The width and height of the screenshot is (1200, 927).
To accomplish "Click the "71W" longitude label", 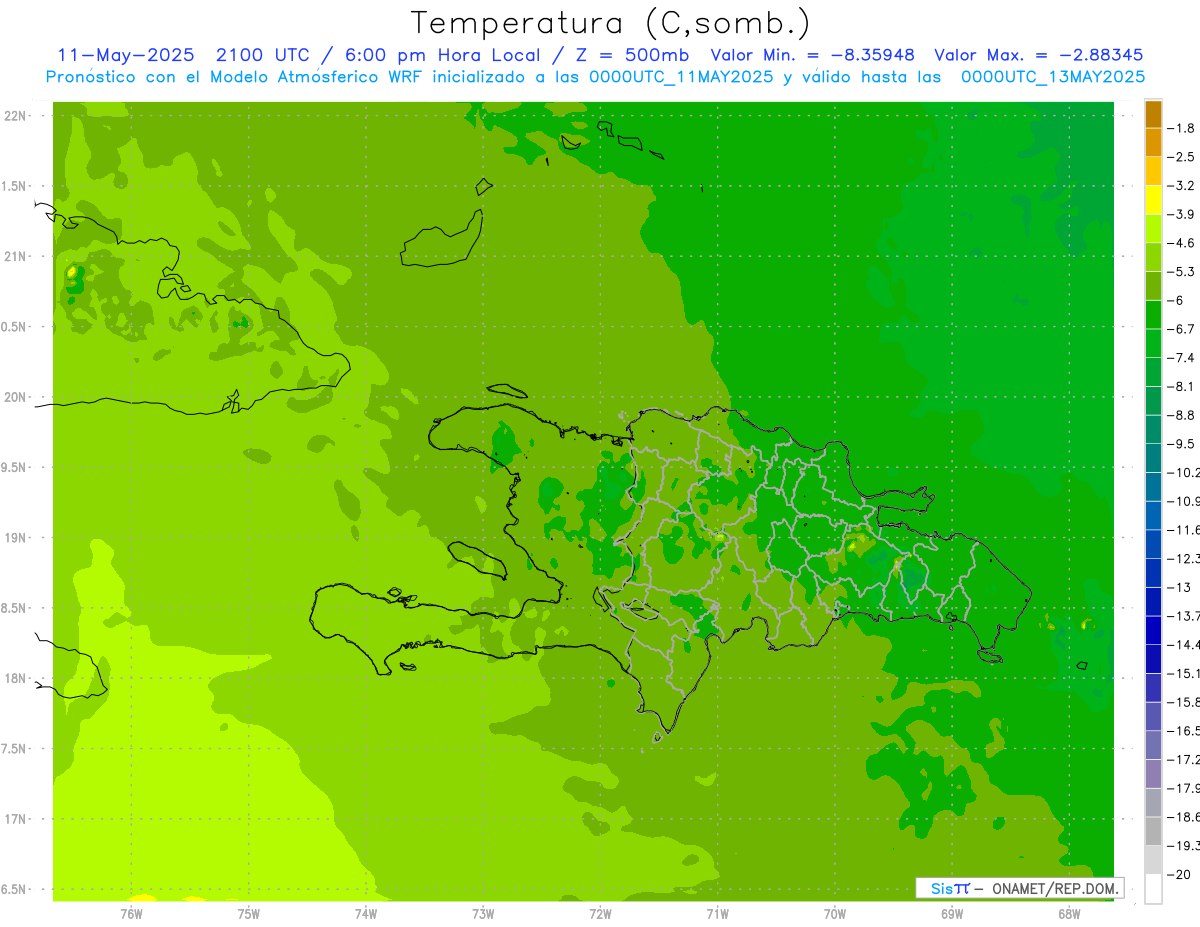I will coord(717,913).
